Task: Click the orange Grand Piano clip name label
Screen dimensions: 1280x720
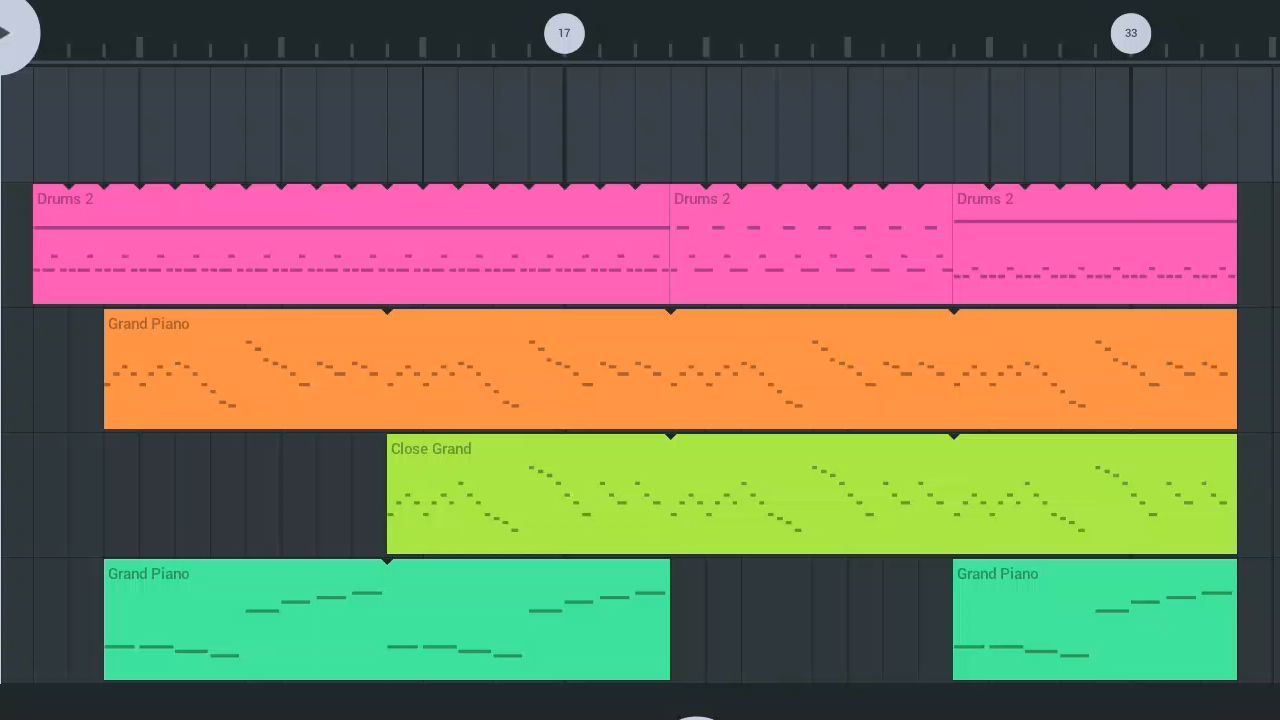Action: pos(148,324)
